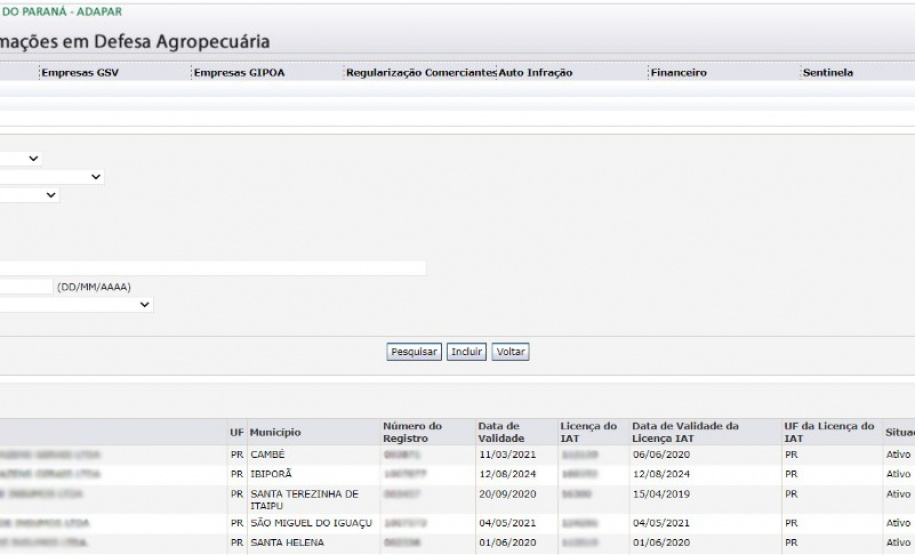The width and height of the screenshot is (915, 555).
Task: Click the Voltar button
Action: tap(511, 352)
